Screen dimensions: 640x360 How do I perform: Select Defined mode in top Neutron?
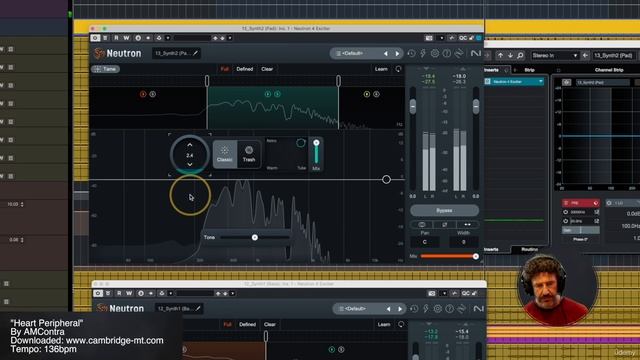pyautogui.click(x=244, y=69)
